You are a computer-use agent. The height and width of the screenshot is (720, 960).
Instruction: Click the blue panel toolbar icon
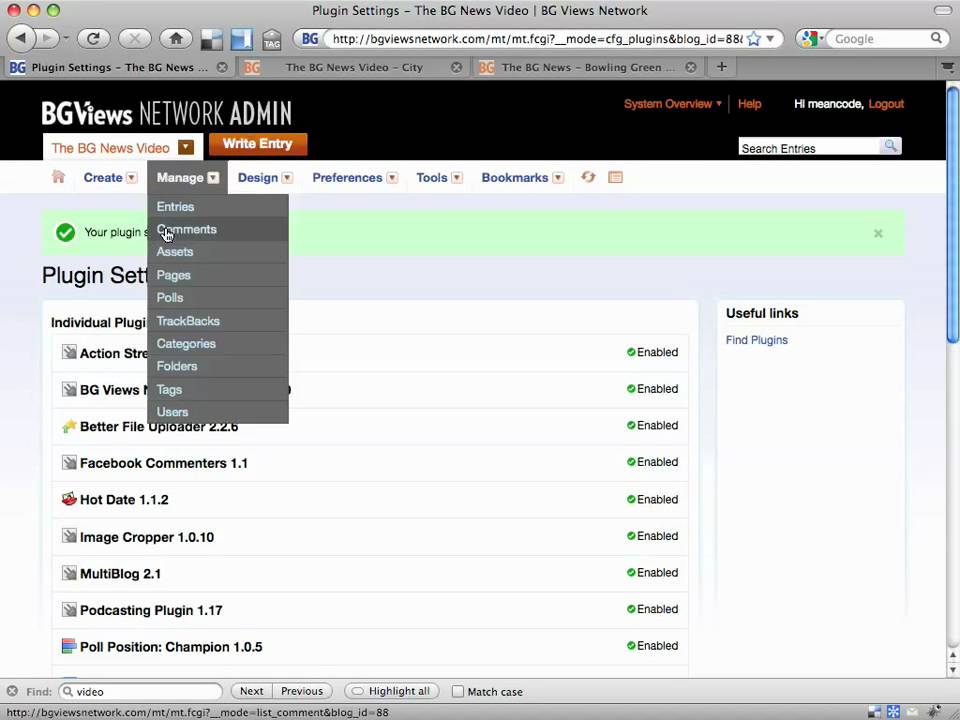(x=241, y=39)
